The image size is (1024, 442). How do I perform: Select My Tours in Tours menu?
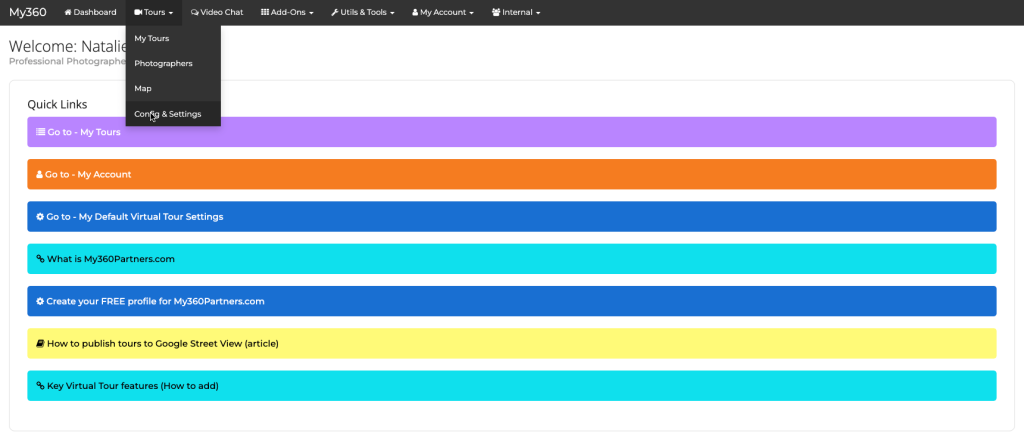coord(173,39)
